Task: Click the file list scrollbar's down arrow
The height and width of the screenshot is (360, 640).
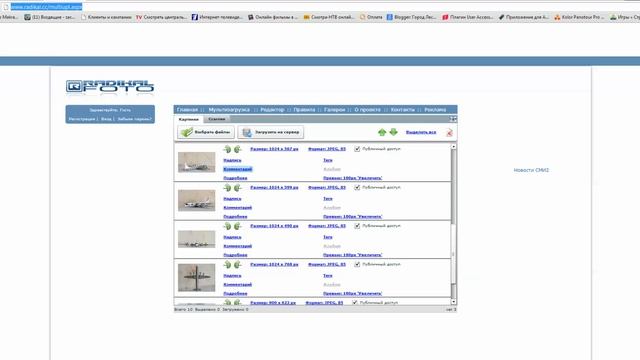Action: 453,302
